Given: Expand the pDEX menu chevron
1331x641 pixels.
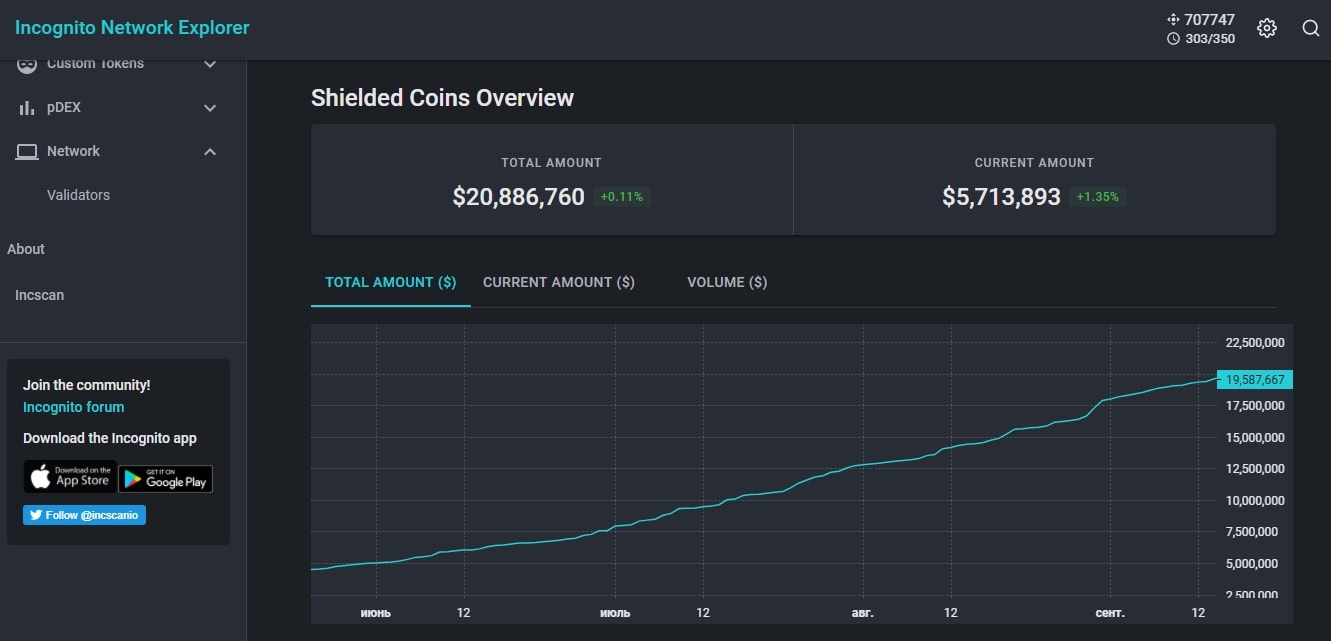Looking at the screenshot, I should tap(210, 108).
